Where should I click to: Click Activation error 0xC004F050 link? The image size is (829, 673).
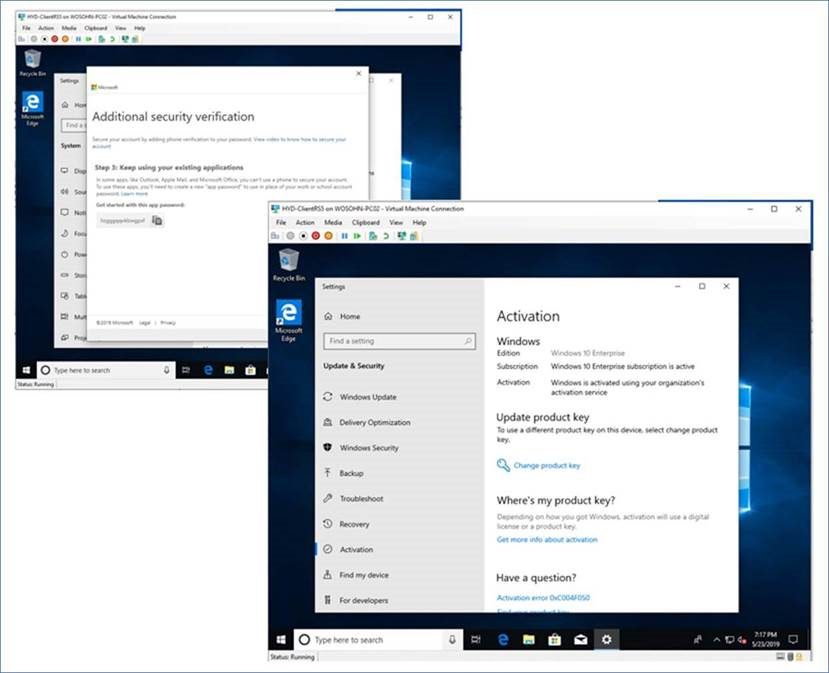[543, 598]
